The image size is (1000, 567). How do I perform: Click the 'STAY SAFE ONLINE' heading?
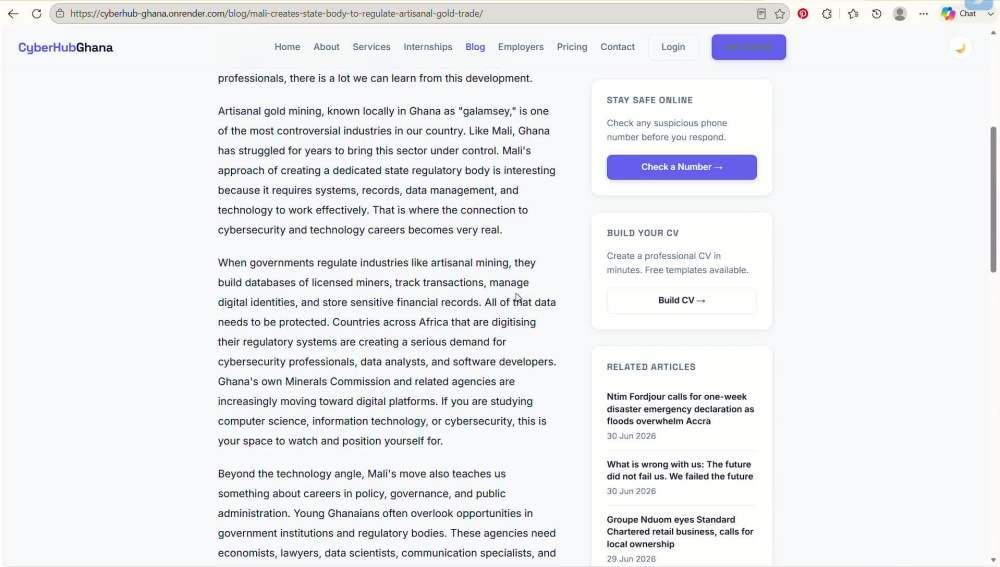tap(649, 100)
